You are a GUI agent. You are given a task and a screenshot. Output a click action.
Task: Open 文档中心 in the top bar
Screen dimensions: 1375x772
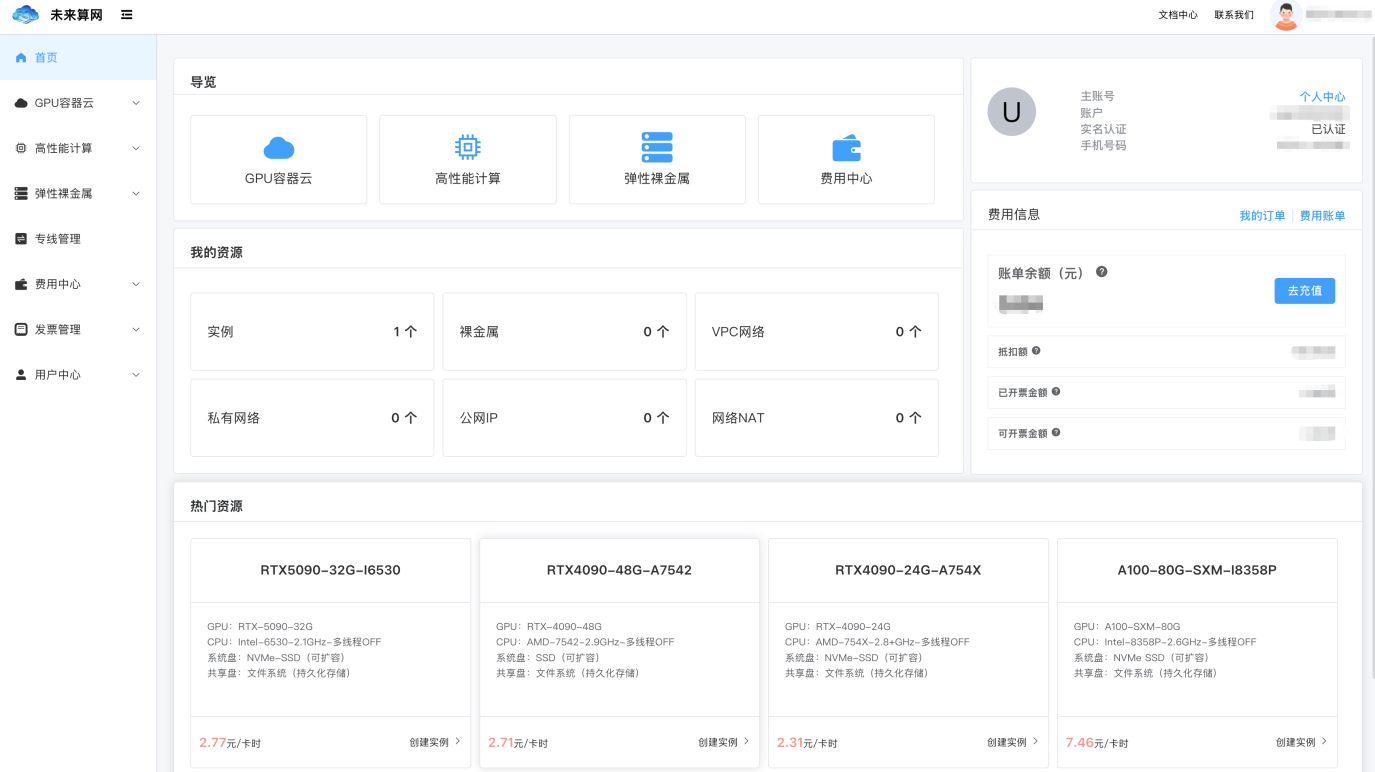[1178, 15]
